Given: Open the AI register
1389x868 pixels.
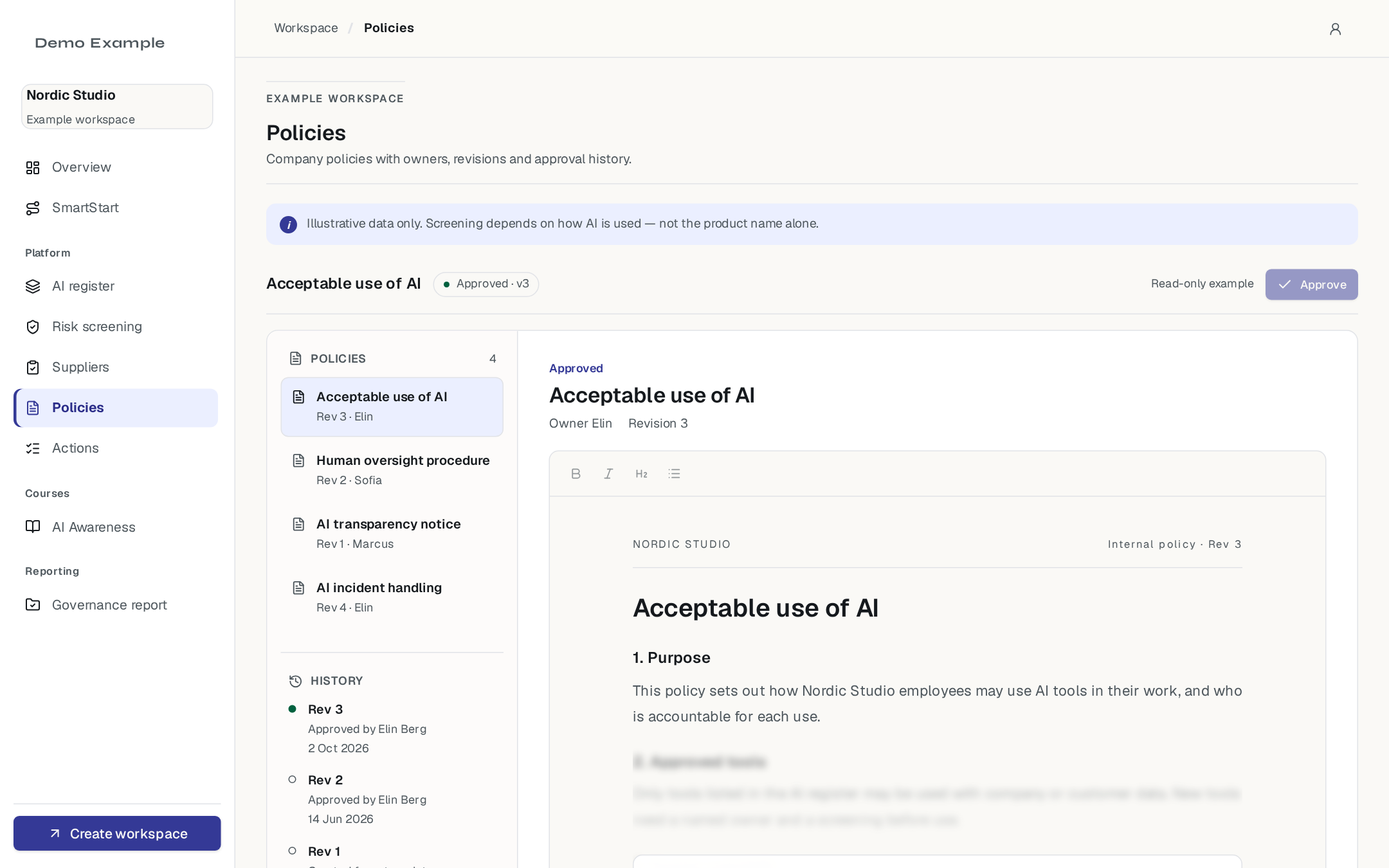Looking at the screenshot, I should pyautogui.click(x=116, y=286).
